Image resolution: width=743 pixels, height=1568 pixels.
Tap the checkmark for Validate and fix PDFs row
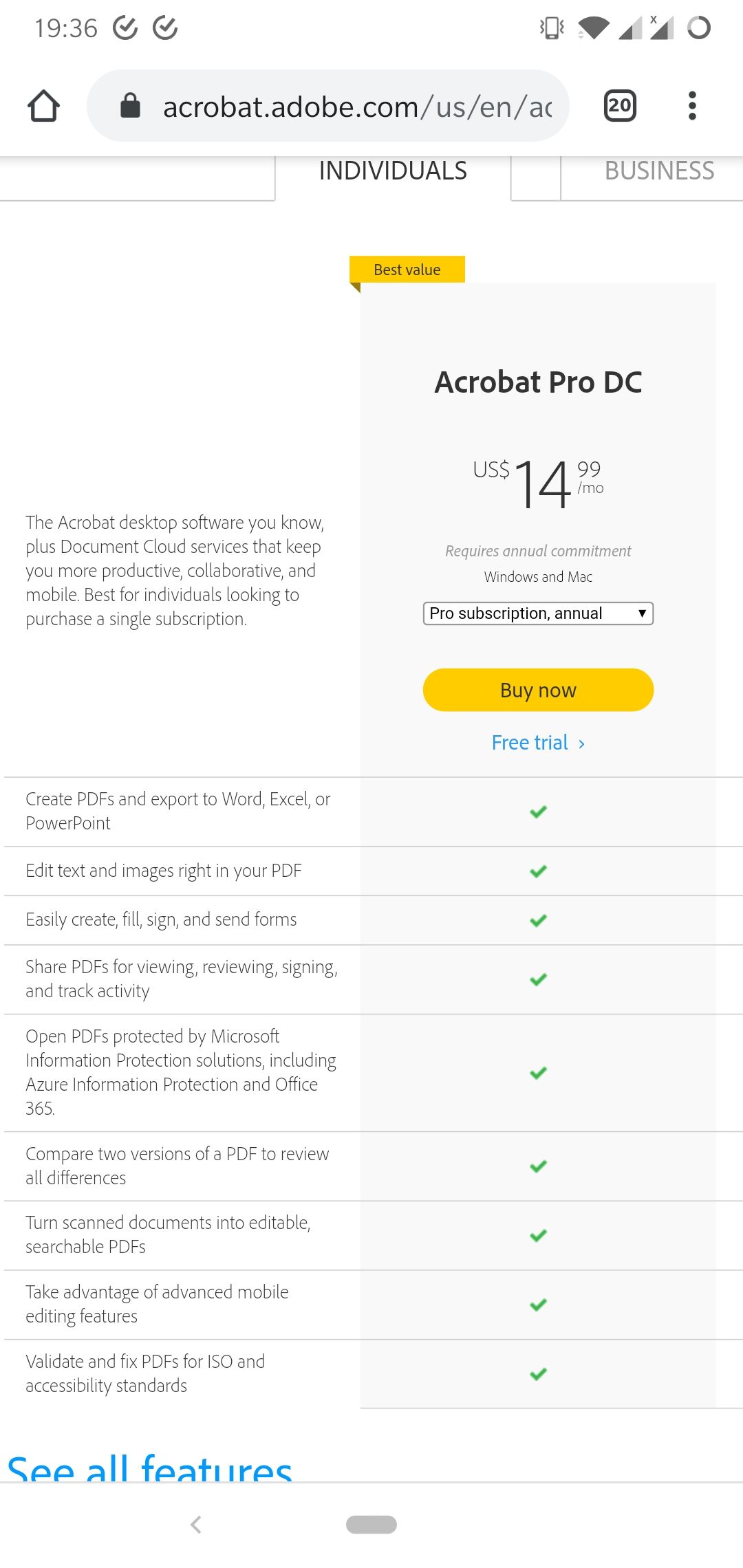(x=539, y=1373)
